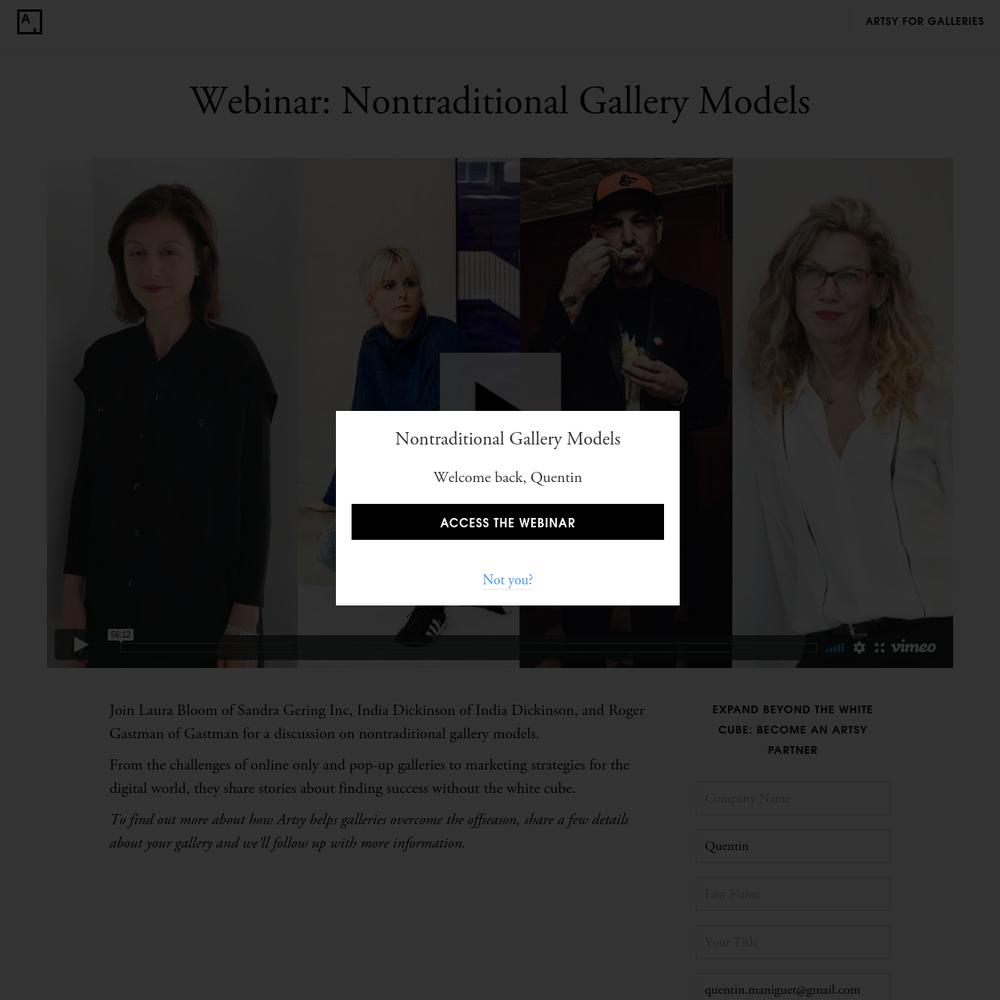Click the webinar page heading

(500, 101)
